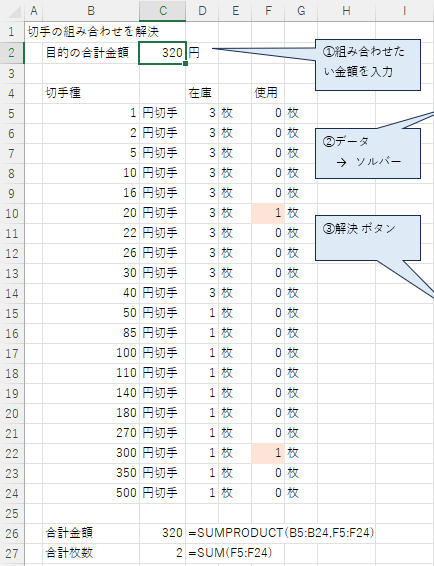Viewport: 434px width, 566px height.
Task: Select column H header
Action: point(346,11)
